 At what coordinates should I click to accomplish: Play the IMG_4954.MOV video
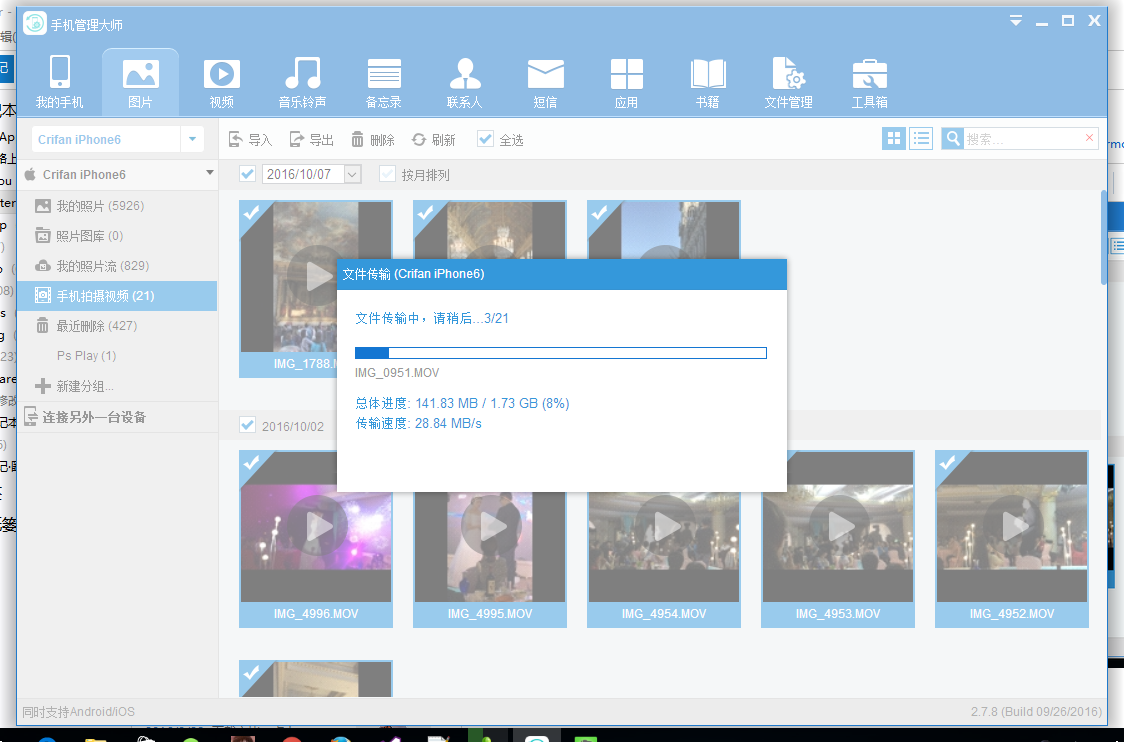tap(665, 526)
